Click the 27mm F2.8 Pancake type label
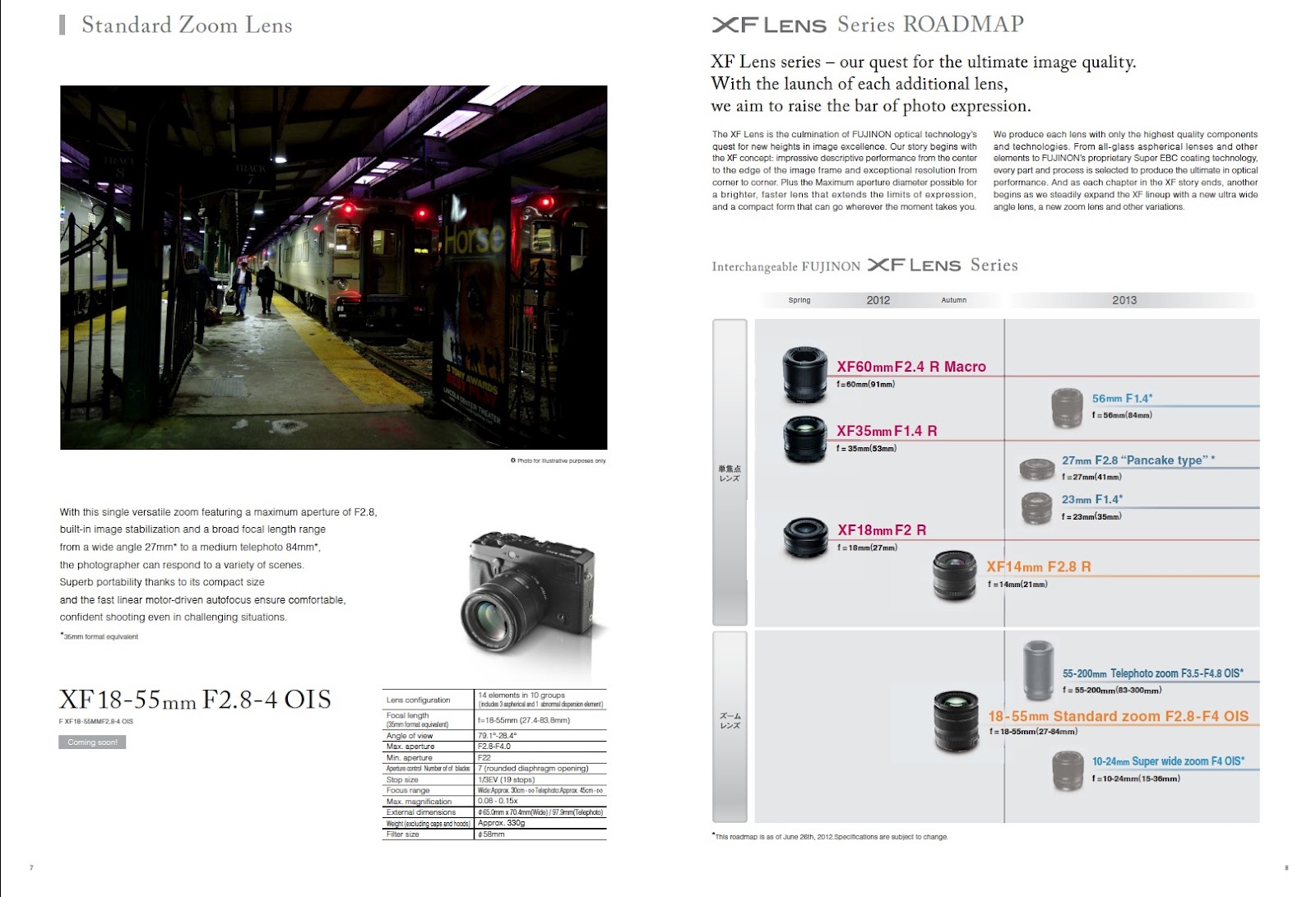Image resolution: width=1316 pixels, height=897 pixels. (1138, 460)
